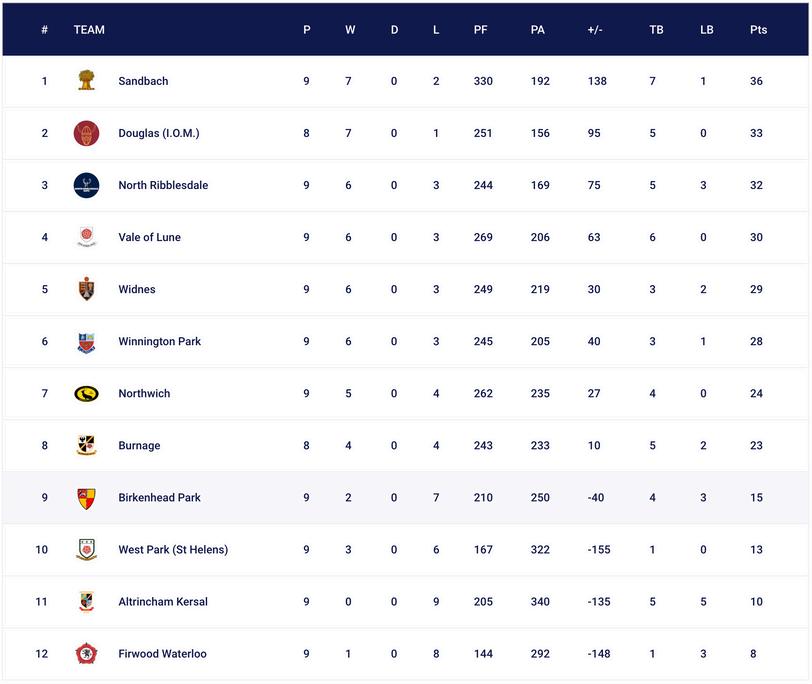Select the highlighted Birkenhead Park row name
This screenshot has width=812, height=684.
click(159, 498)
